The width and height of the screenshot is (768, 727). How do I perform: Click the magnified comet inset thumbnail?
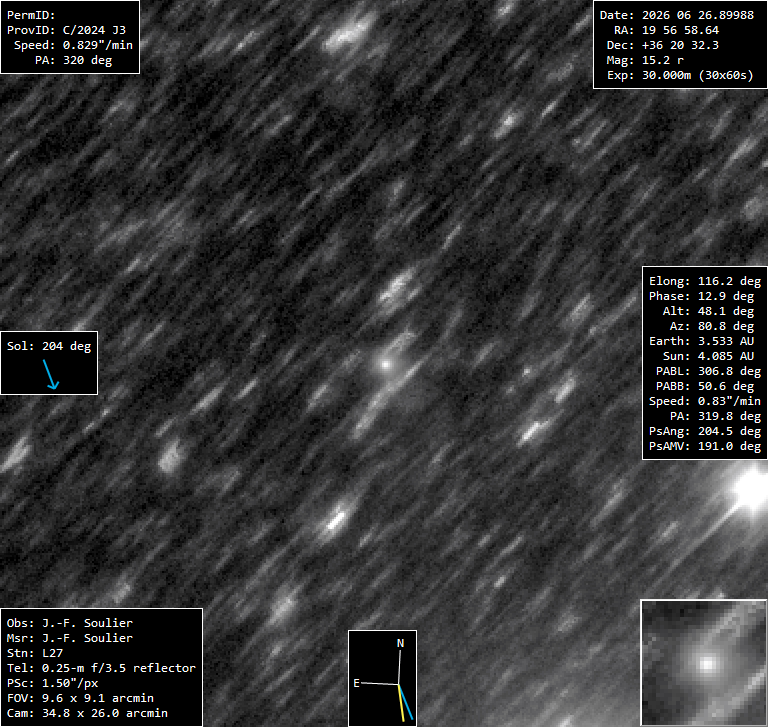703,663
